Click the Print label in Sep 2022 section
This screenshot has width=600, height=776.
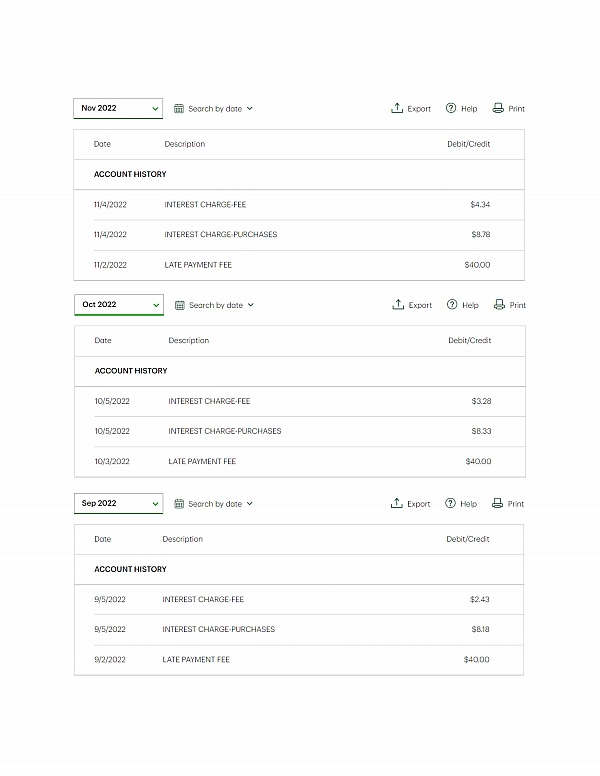click(x=515, y=504)
